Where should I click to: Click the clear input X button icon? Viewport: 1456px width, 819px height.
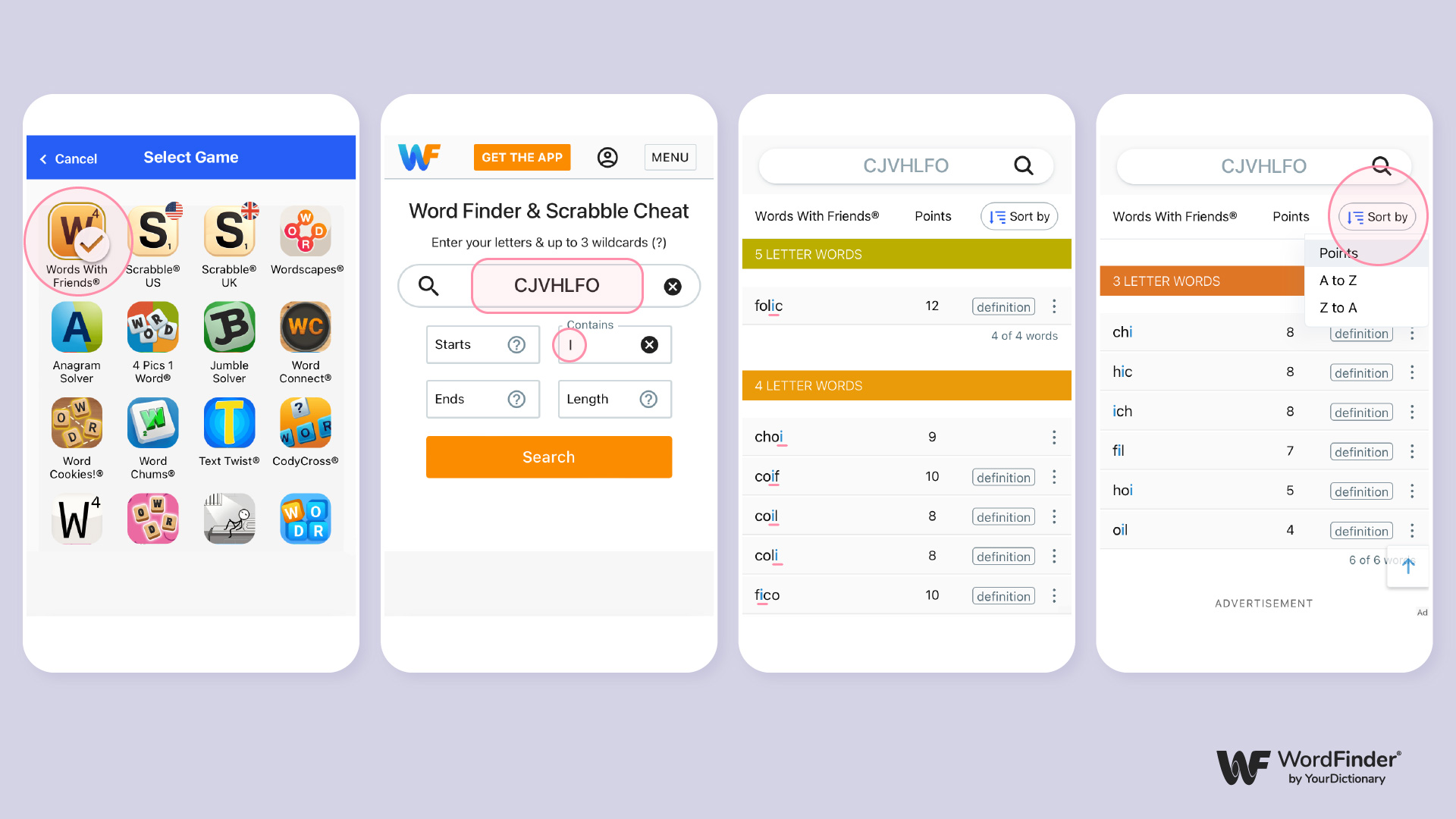pos(672,286)
